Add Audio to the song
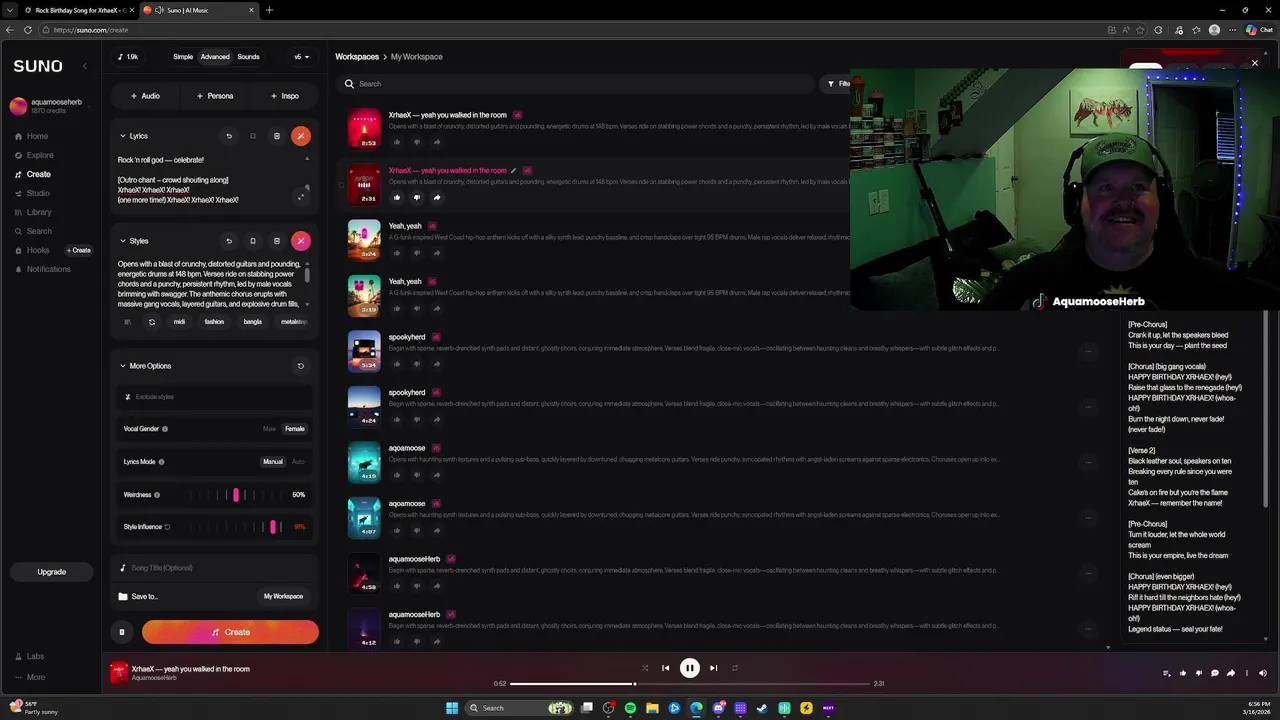1280x720 pixels. (145, 96)
